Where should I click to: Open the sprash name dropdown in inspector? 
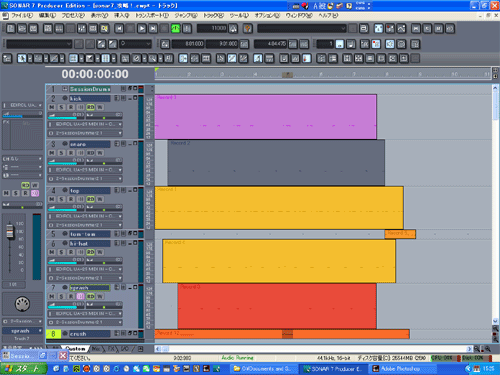(22, 331)
